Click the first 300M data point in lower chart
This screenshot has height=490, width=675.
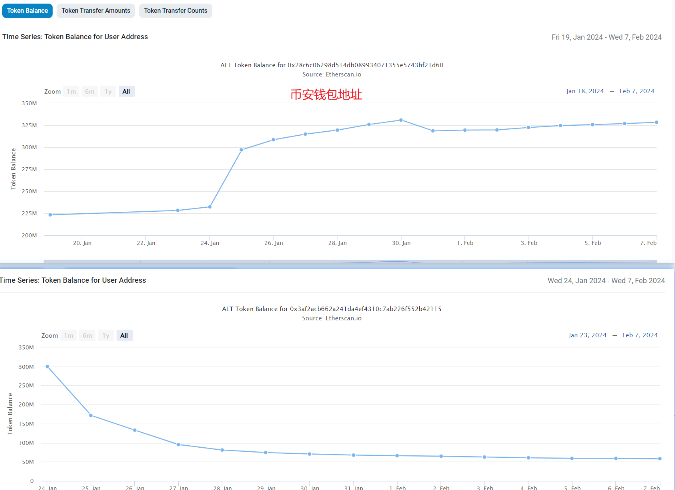click(x=47, y=366)
